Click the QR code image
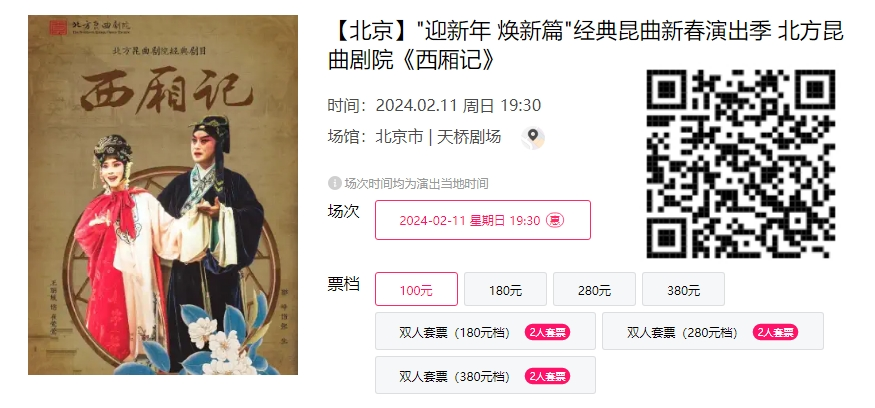 tap(741, 164)
